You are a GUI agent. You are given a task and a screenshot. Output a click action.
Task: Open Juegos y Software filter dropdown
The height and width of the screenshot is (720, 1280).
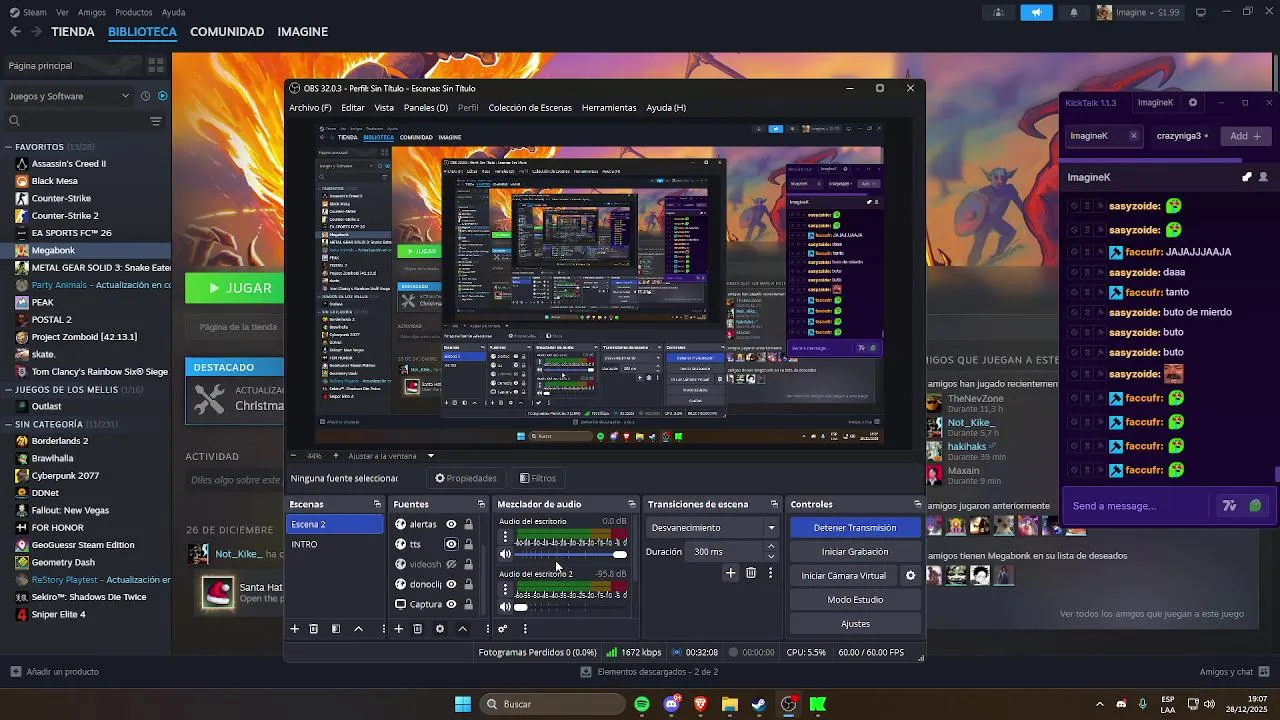click(x=68, y=96)
